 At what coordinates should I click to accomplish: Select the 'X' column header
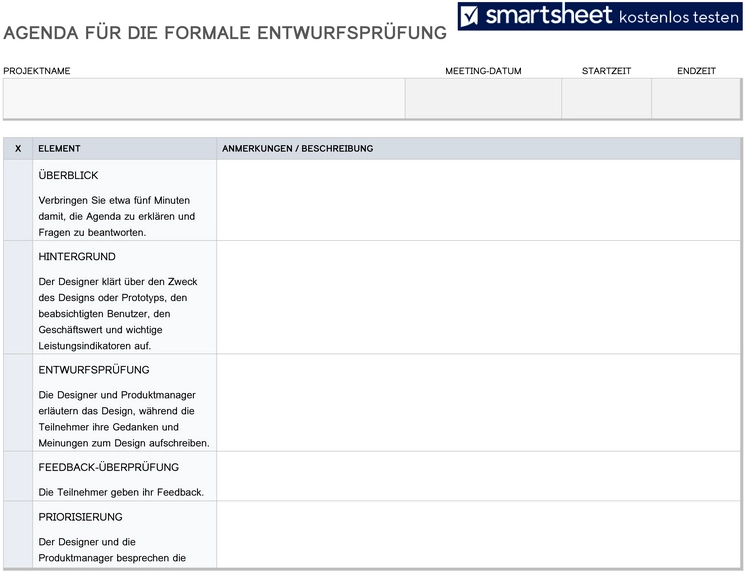[18, 148]
